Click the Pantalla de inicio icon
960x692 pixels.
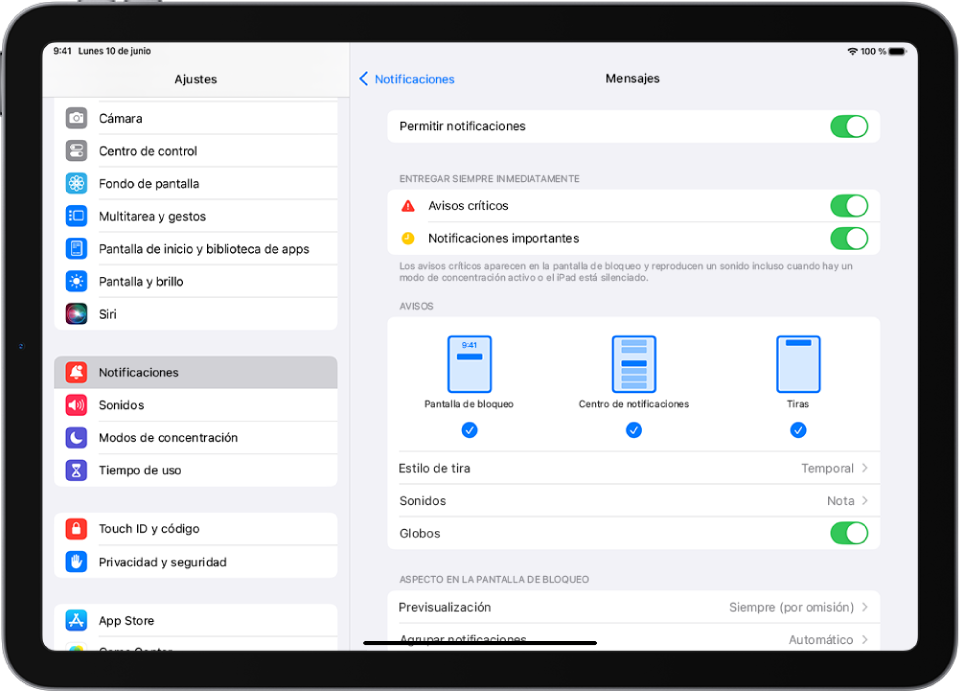coord(76,249)
